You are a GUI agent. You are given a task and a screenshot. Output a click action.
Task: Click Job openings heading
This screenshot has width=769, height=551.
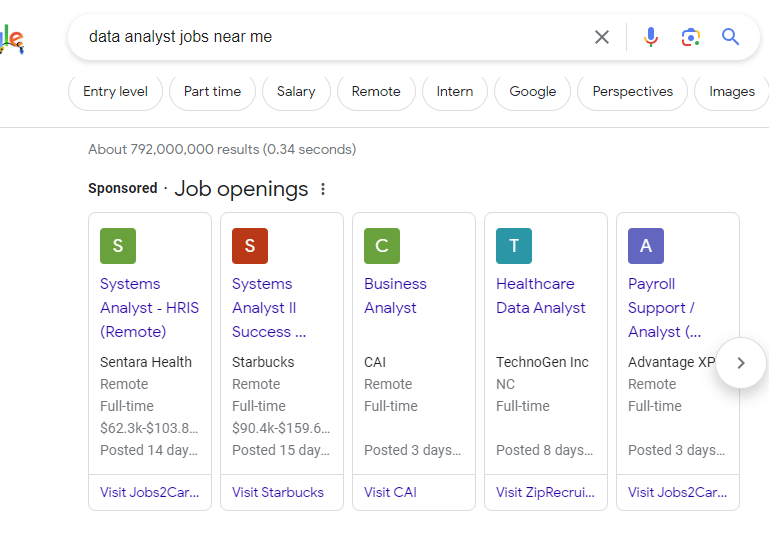241,189
